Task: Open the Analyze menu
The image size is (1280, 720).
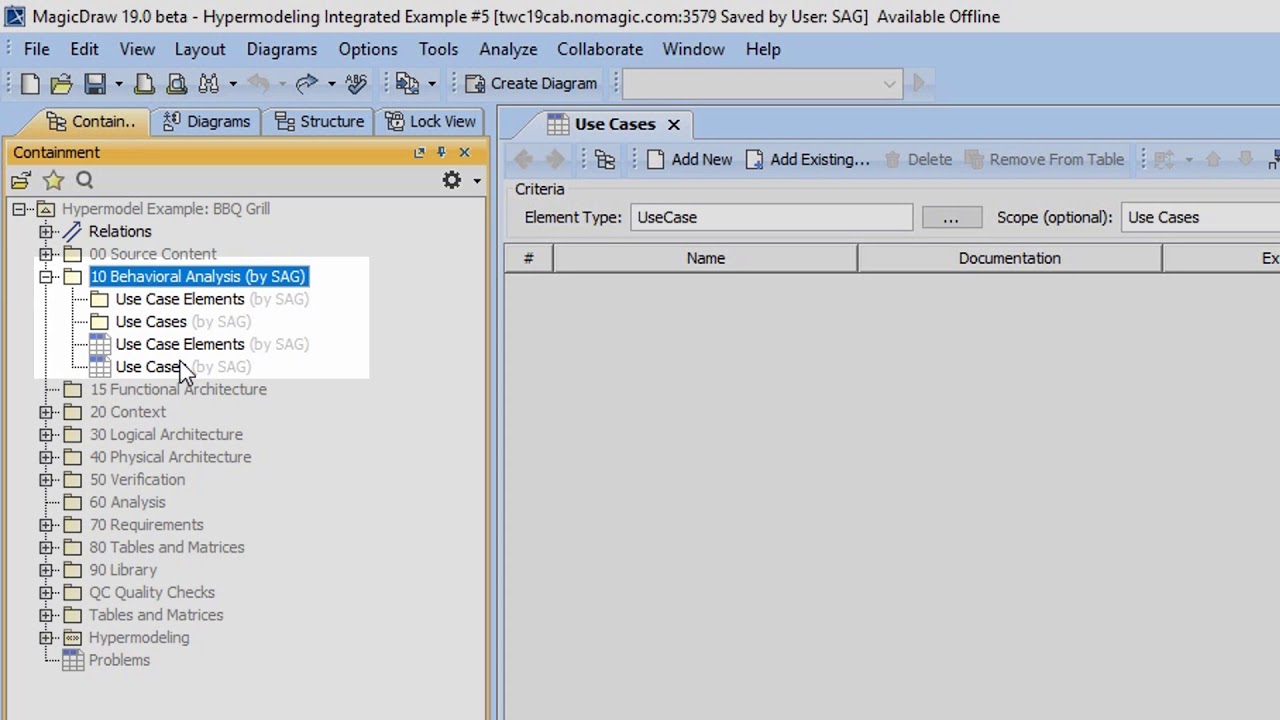Action: (508, 49)
